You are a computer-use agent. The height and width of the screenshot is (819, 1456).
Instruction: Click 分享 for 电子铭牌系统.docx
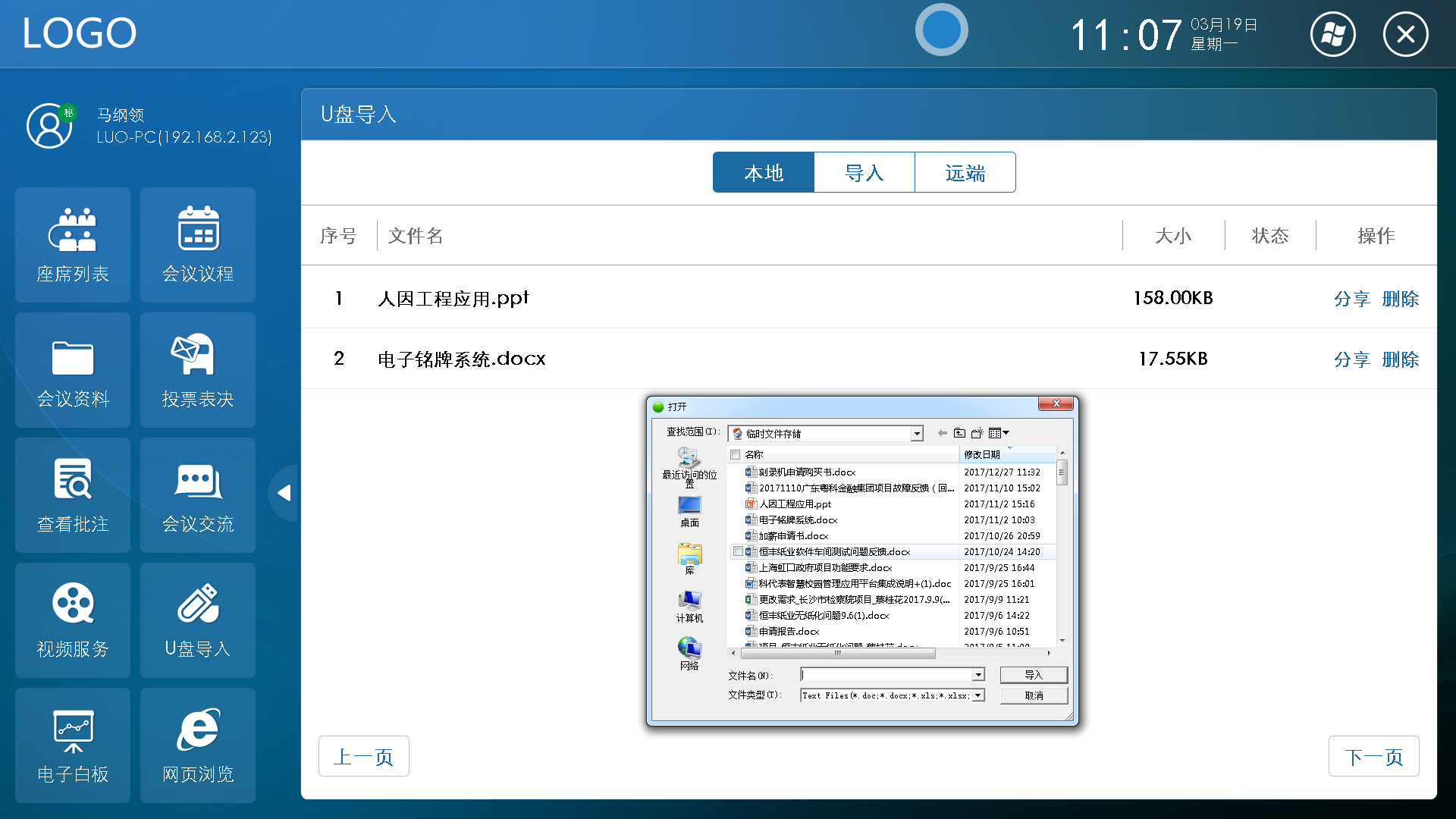[1352, 359]
